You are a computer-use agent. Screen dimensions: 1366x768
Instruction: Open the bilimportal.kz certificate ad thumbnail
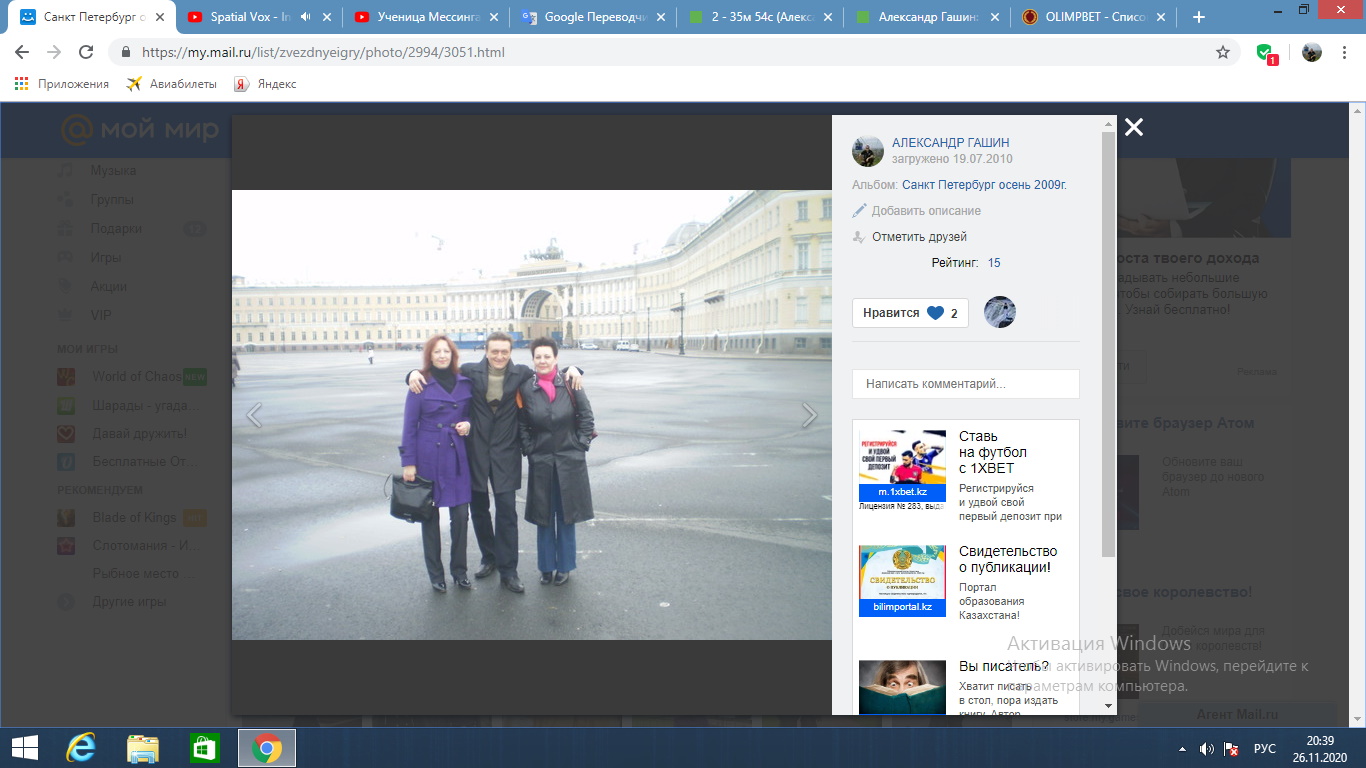click(x=902, y=581)
